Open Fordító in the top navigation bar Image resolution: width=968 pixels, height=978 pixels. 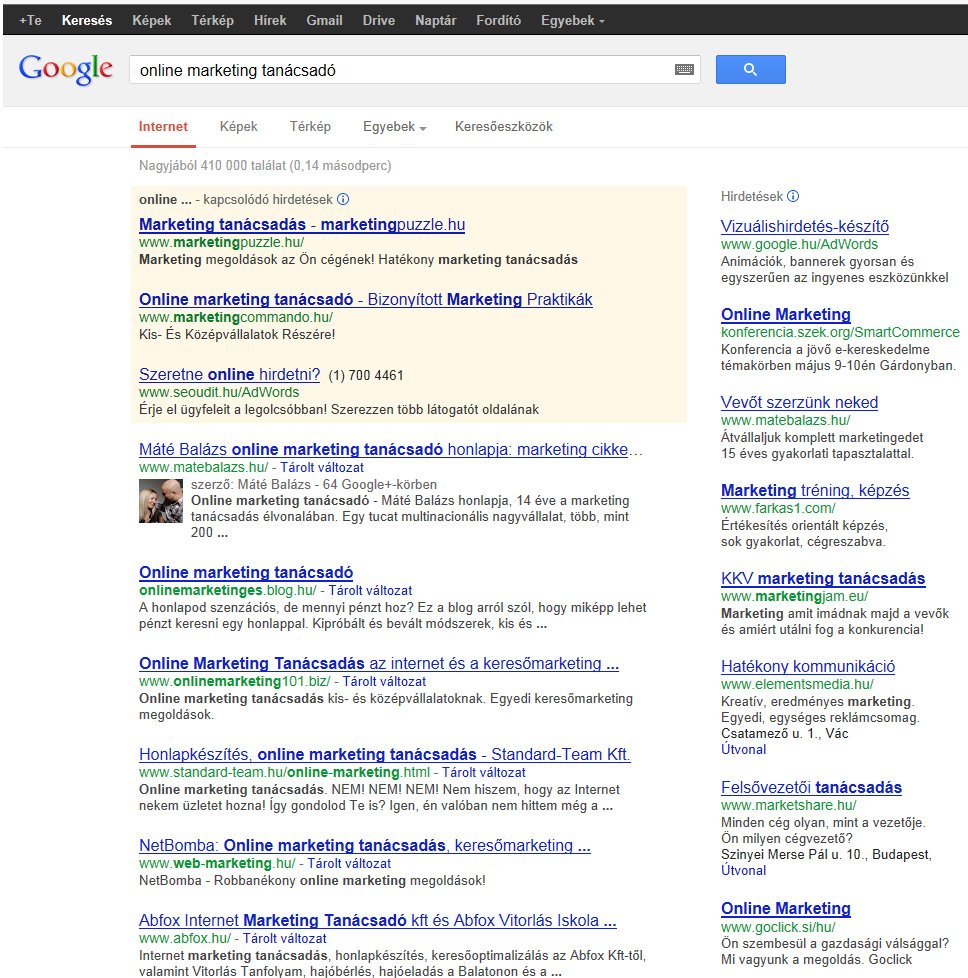tap(497, 20)
